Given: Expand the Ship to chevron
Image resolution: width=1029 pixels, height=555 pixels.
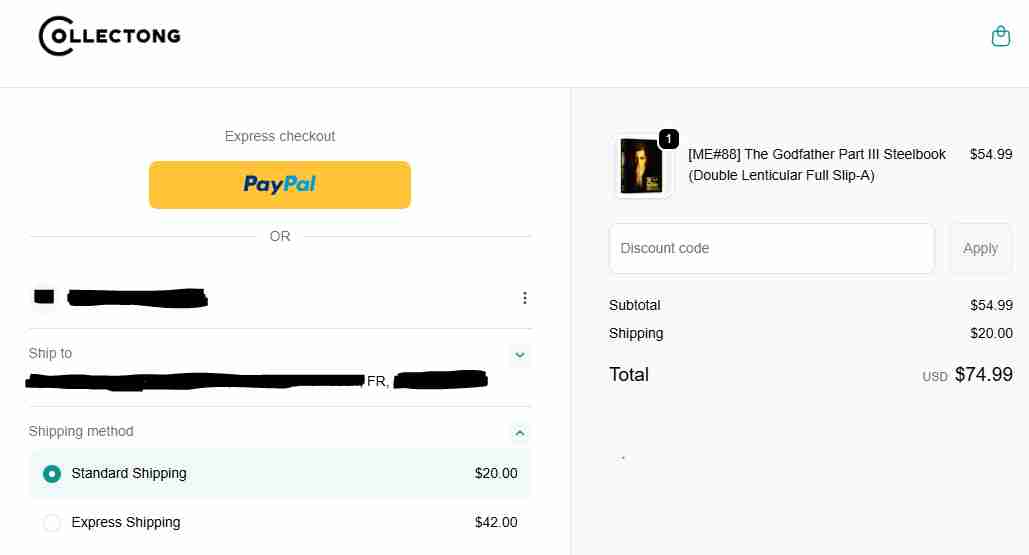Looking at the screenshot, I should [x=519, y=354].
